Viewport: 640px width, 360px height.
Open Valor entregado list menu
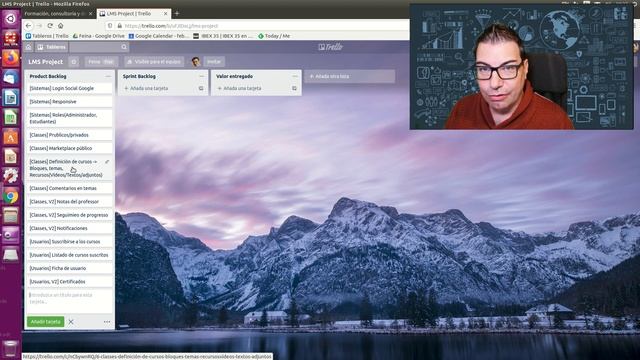coord(295,76)
